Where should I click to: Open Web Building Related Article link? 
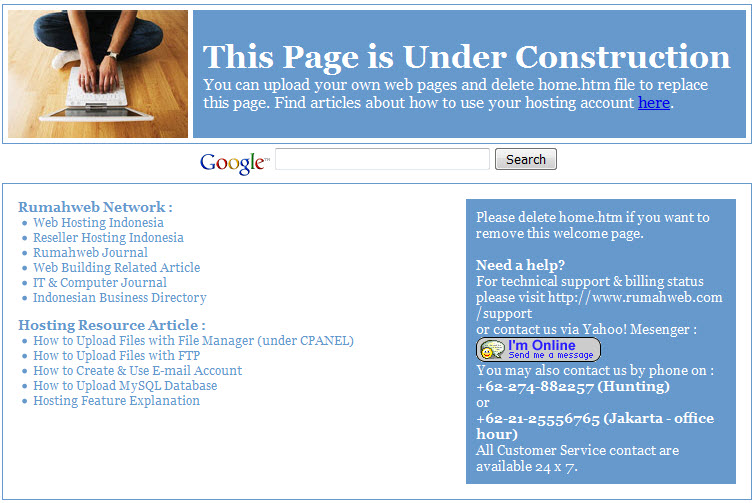pos(116,267)
